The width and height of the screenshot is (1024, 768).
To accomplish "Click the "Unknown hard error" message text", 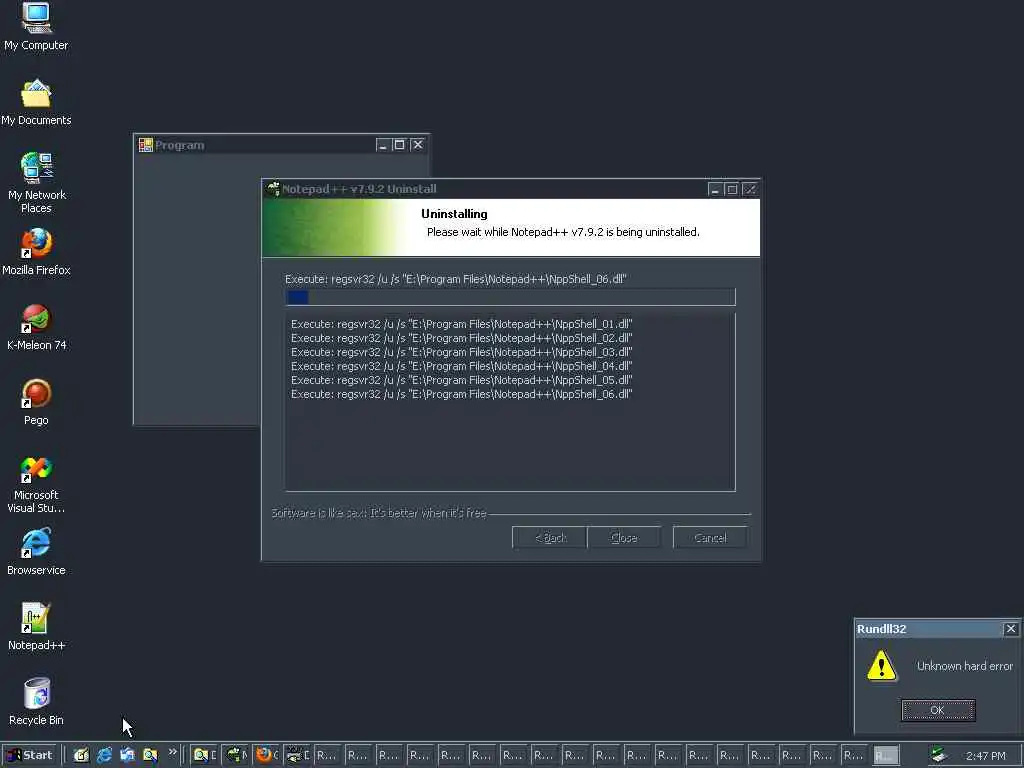I will [965, 666].
